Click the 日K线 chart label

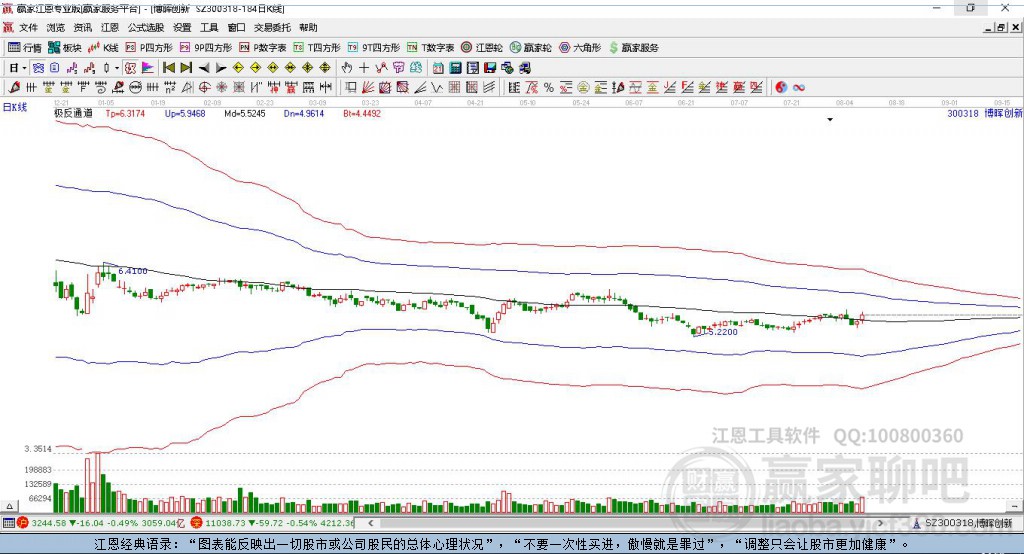click(x=15, y=107)
